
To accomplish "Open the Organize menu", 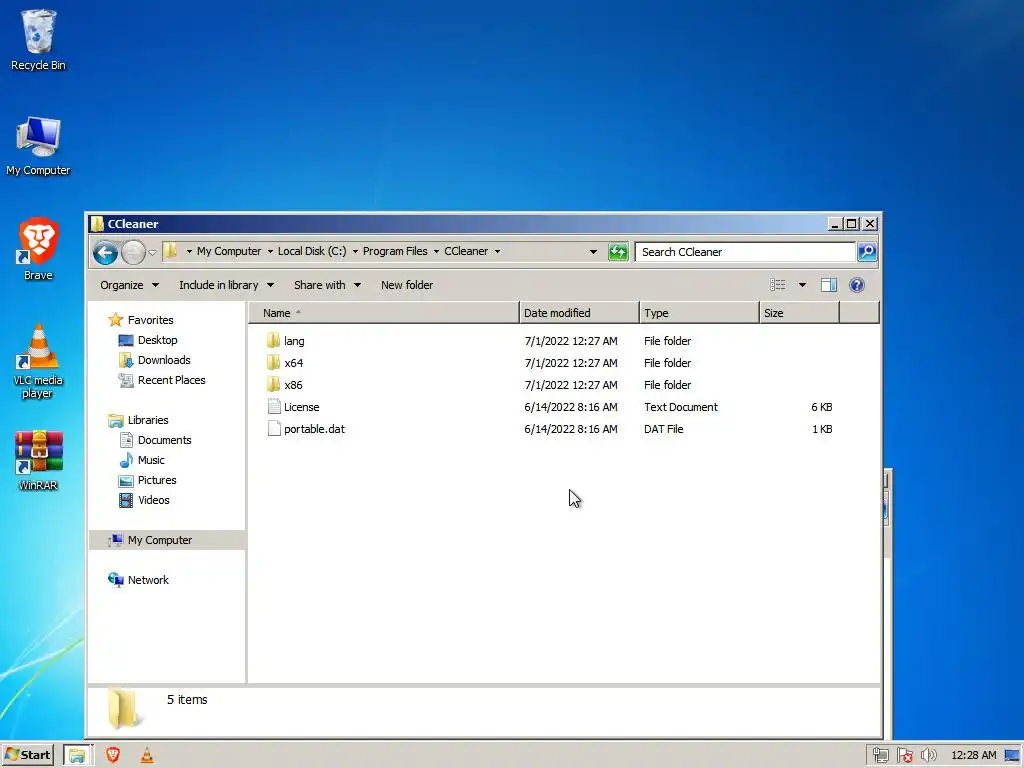I will click(x=129, y=285).
